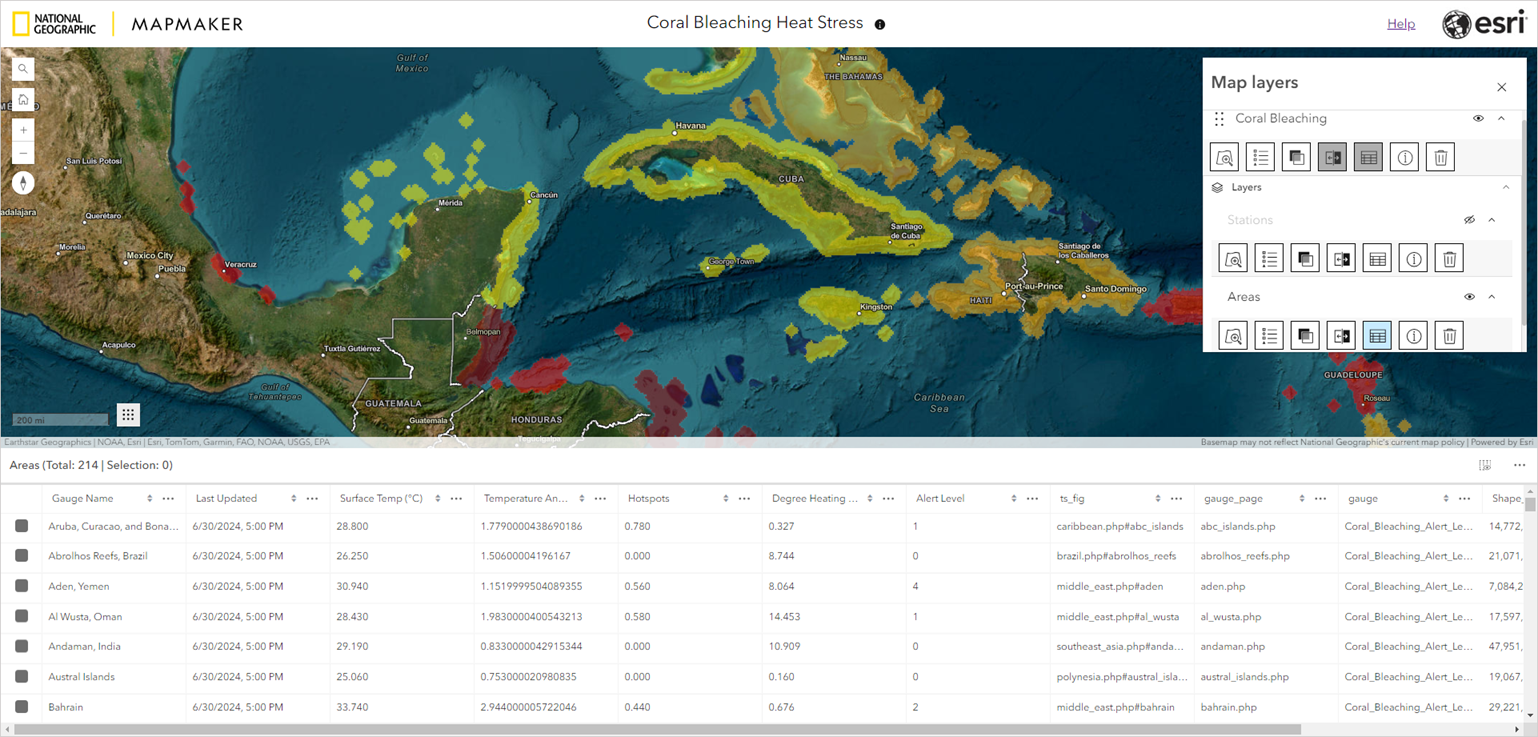
Task: Show the hidden Stations layer with its eye toggle
Action: [1469, 219]
